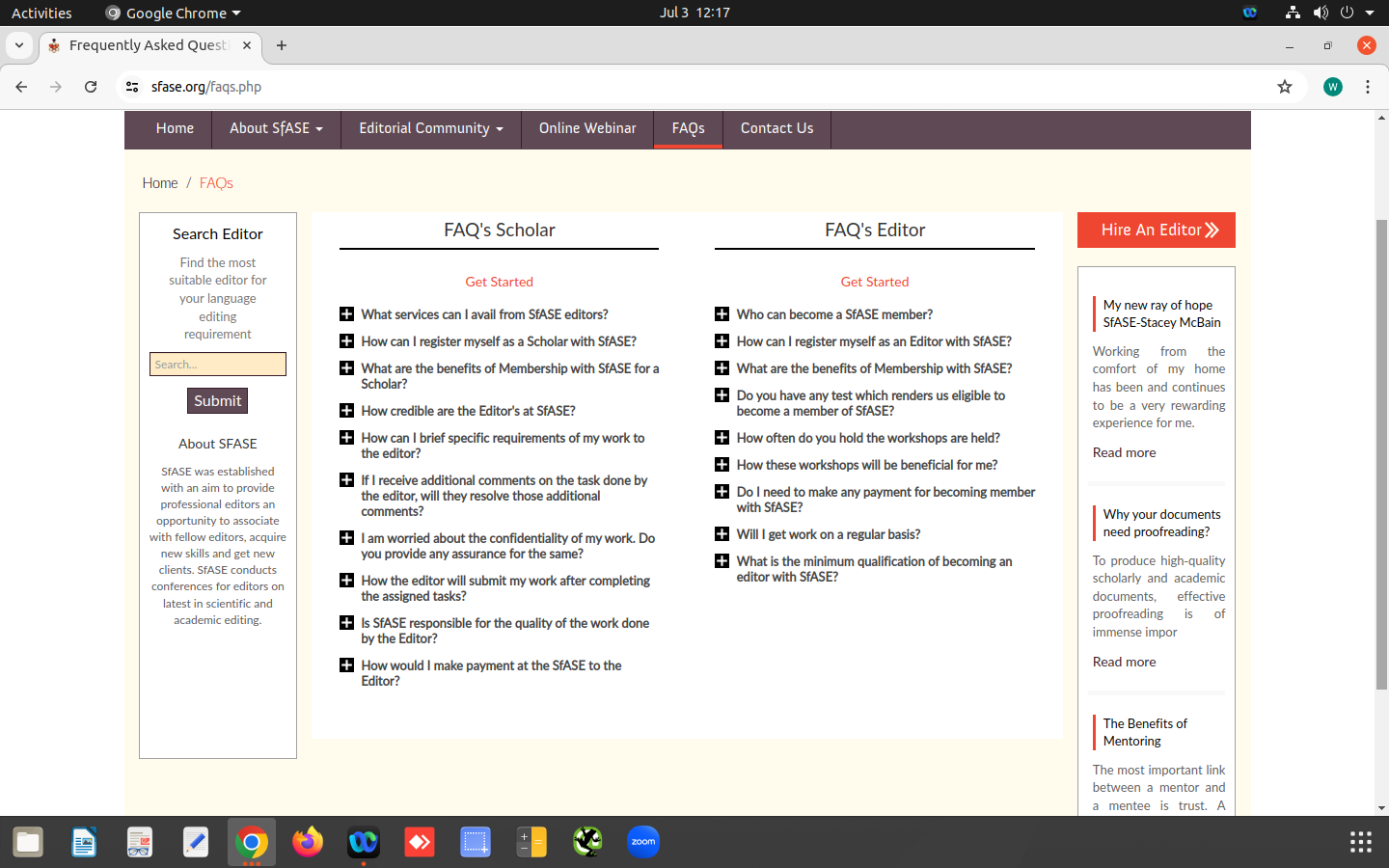This screenshot has height=868, width=1389.
Task: Open Calculator from dock
Action: (x=531, y=842)
